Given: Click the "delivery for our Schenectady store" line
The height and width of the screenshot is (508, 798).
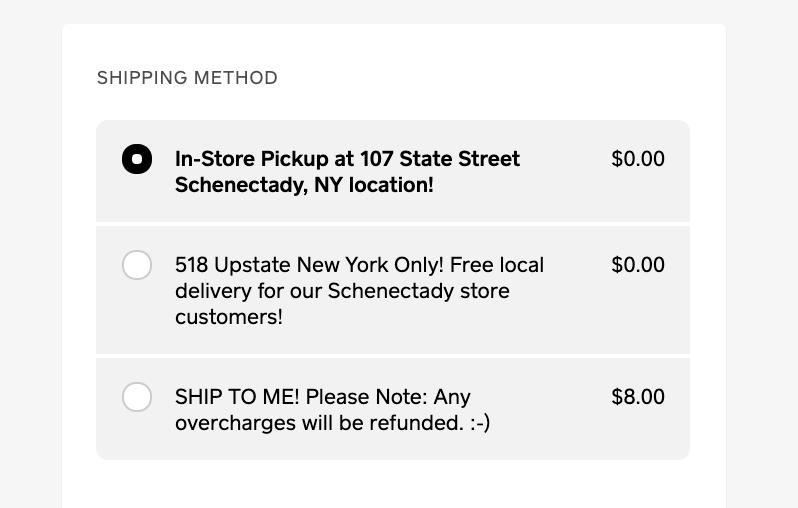Looking at the screenshot, I should (342, 291).
